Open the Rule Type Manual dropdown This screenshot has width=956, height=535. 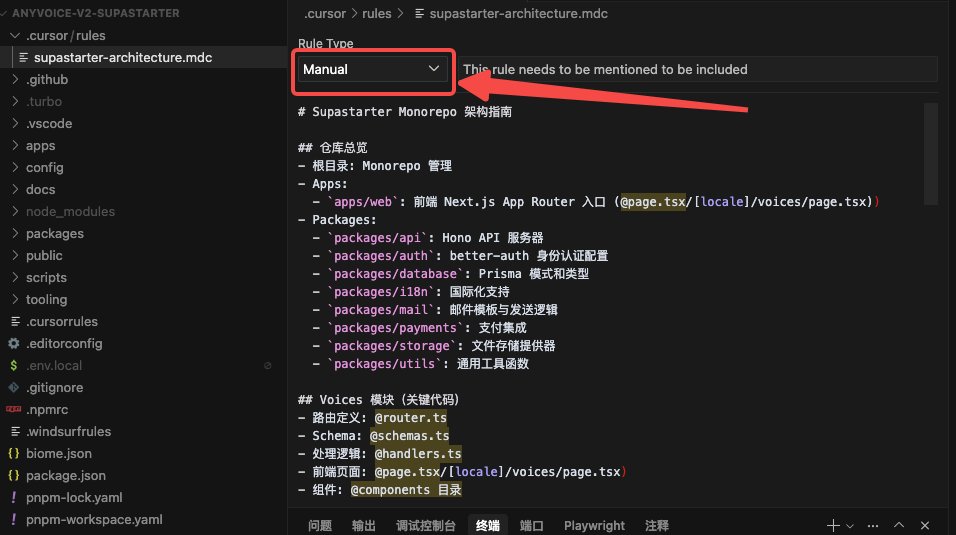tap(372, 69)
